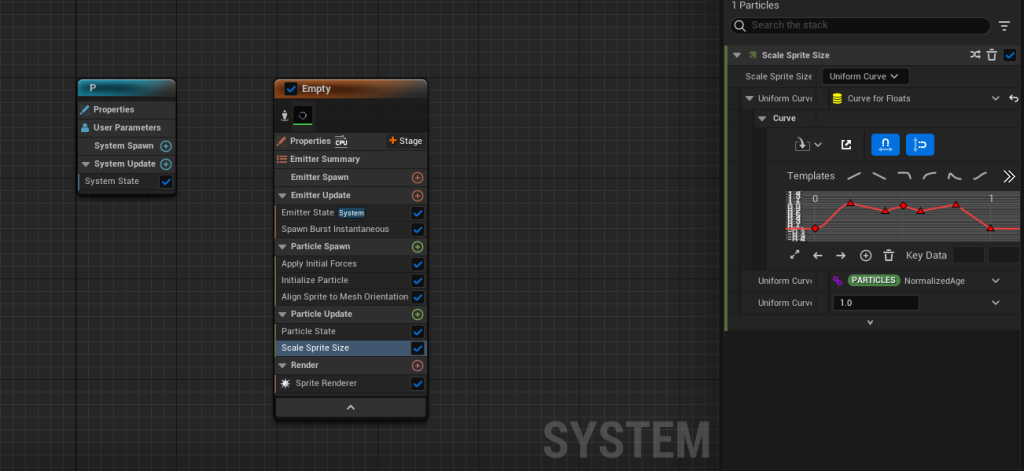Open curve in external curve editor
Screen dimensions: 1024x471
(x=846, y=145)
